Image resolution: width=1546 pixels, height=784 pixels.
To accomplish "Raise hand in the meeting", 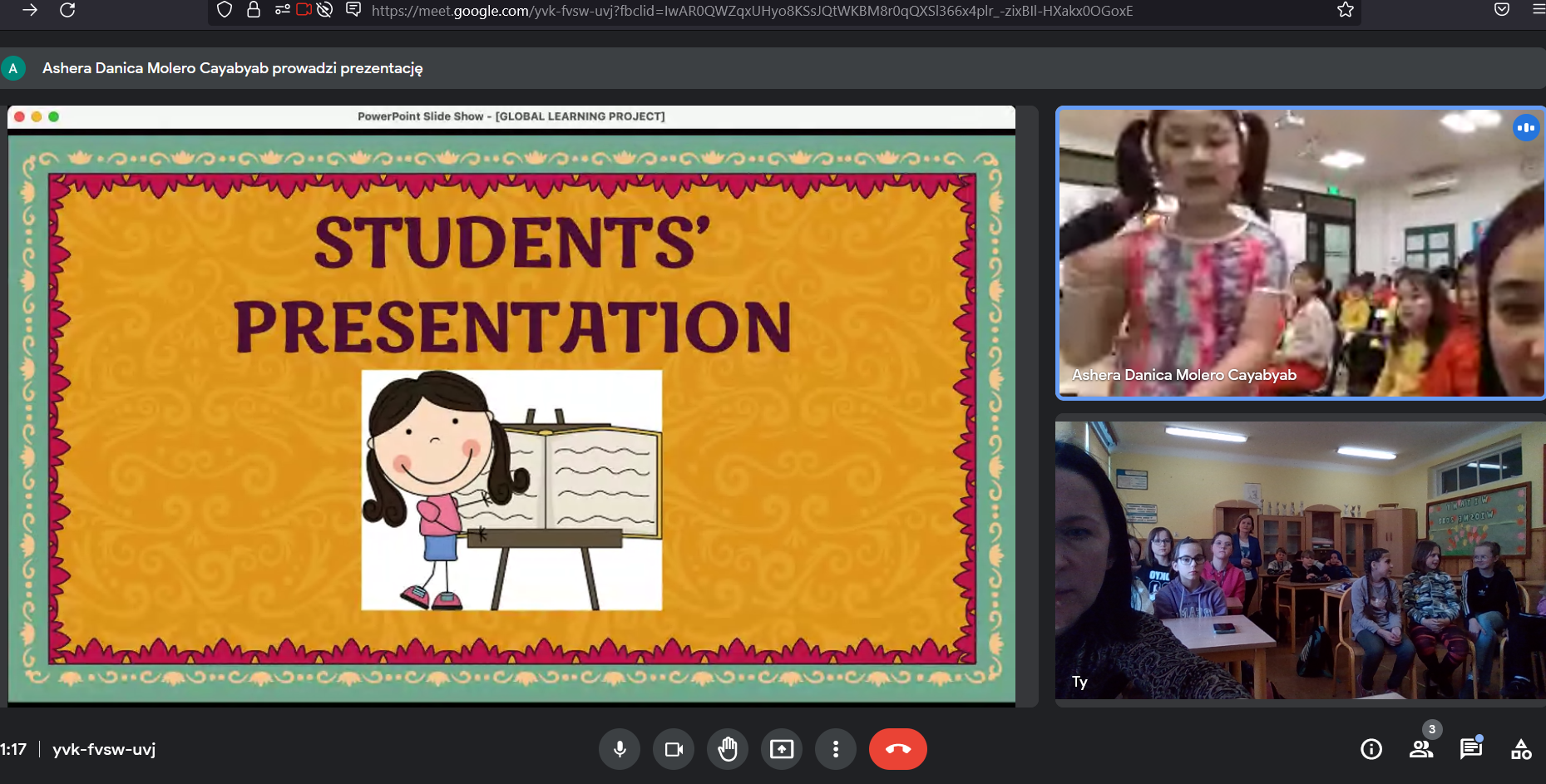I will (728, 749).
